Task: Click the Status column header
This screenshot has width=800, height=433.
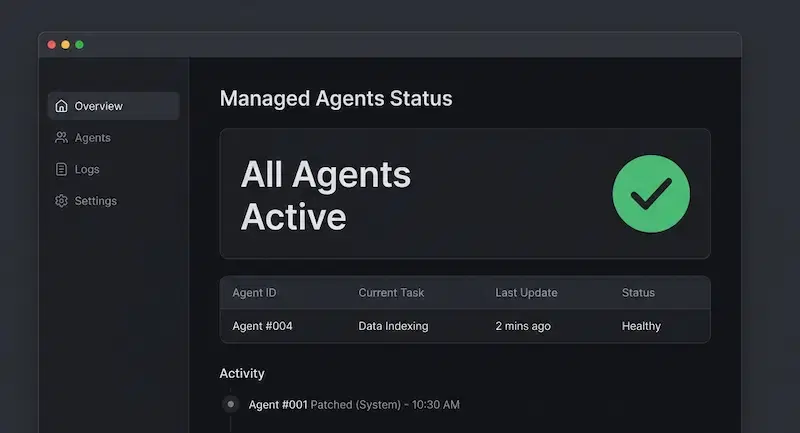Action: pyautogui.click(x=638, y=293)
